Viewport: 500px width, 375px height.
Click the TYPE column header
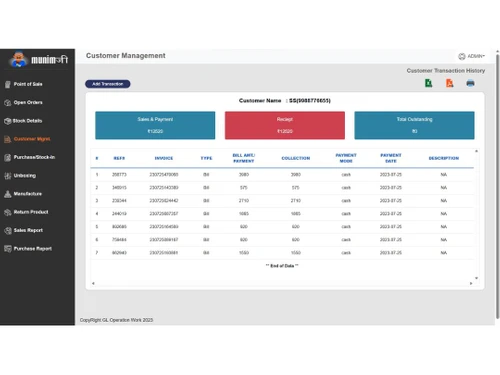(206, 158)
